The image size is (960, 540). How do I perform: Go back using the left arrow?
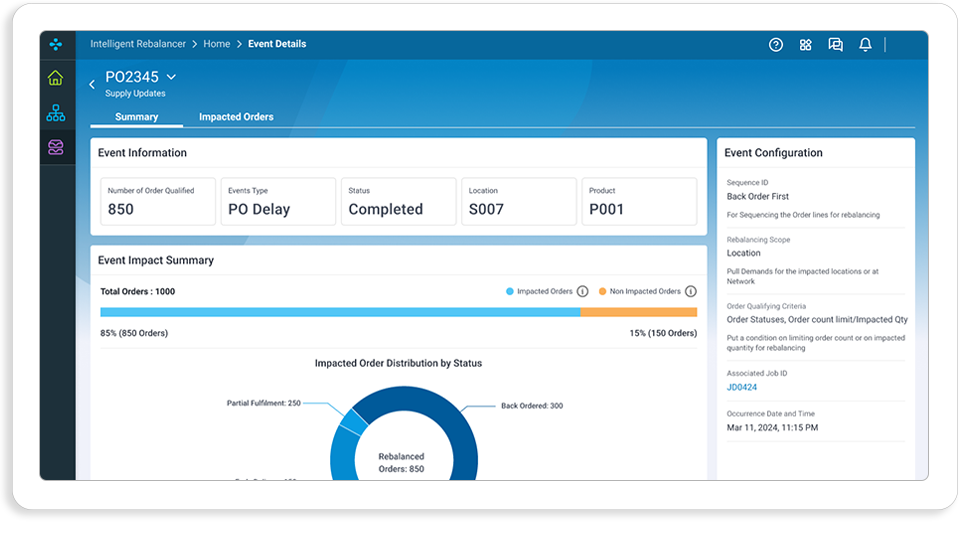(x=92, y=84)
